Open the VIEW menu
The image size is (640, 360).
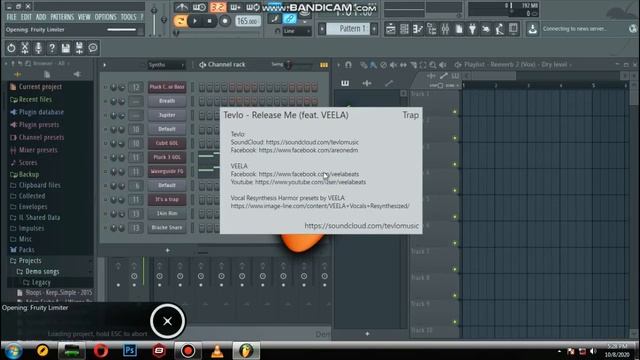84,17
